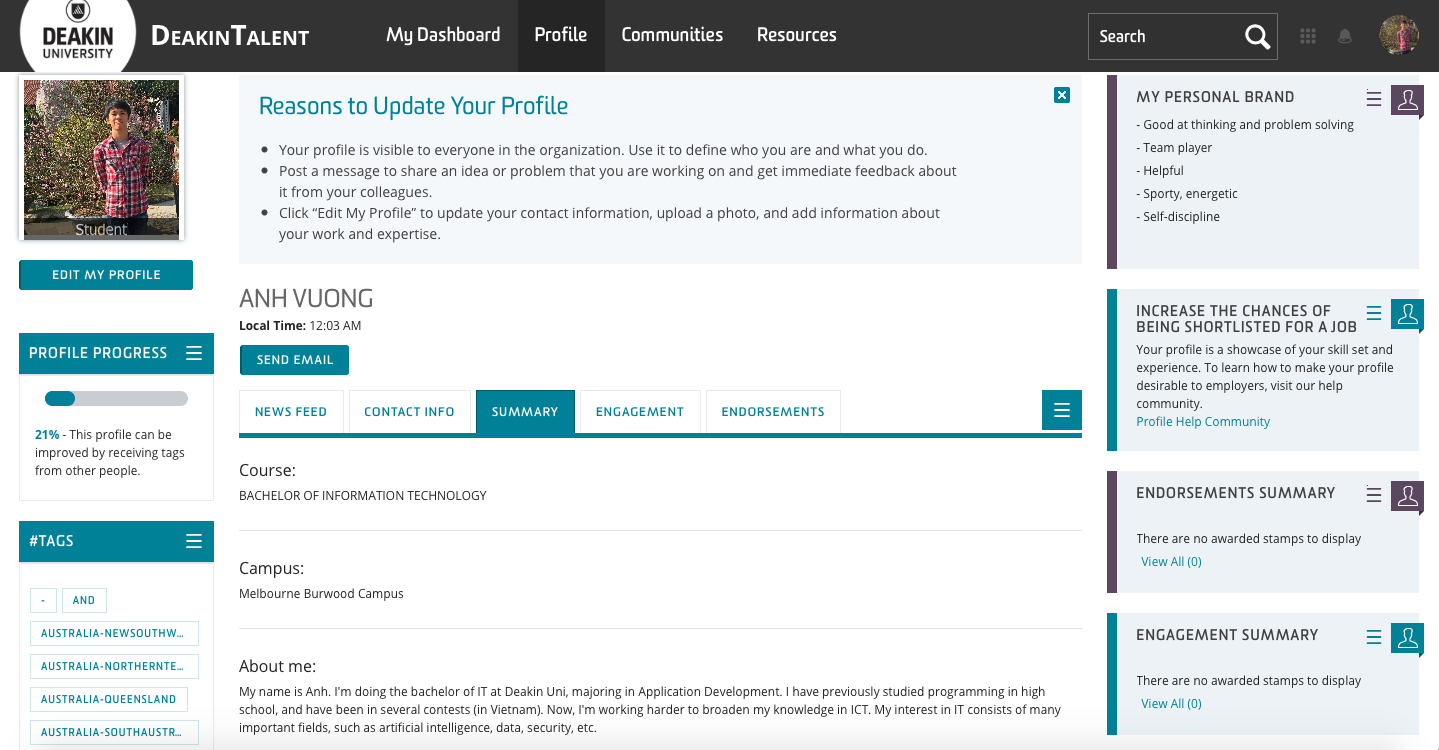Switch to the Engagement tab
This screenshot has height=750, width=1439.
click(640, 411)
